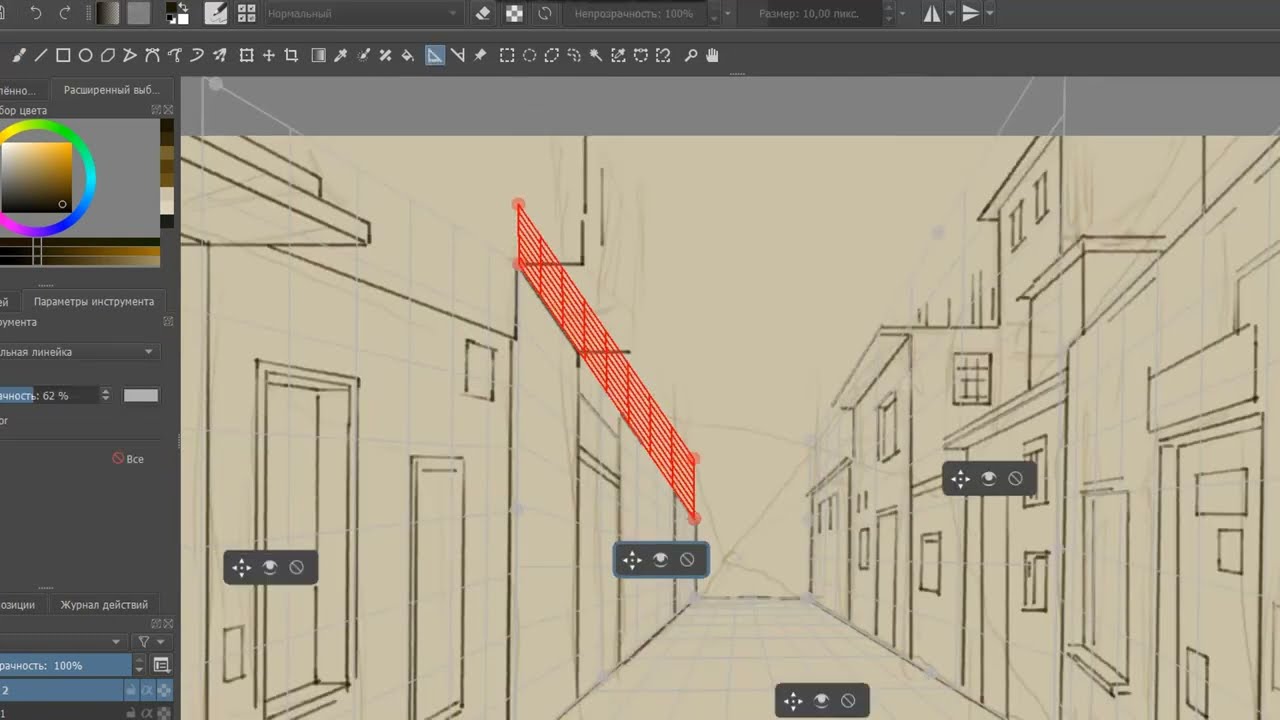Delete the left street assistant
This screenshot has height=720, width=1280.
pyautogui.click(x=296, y=567)
